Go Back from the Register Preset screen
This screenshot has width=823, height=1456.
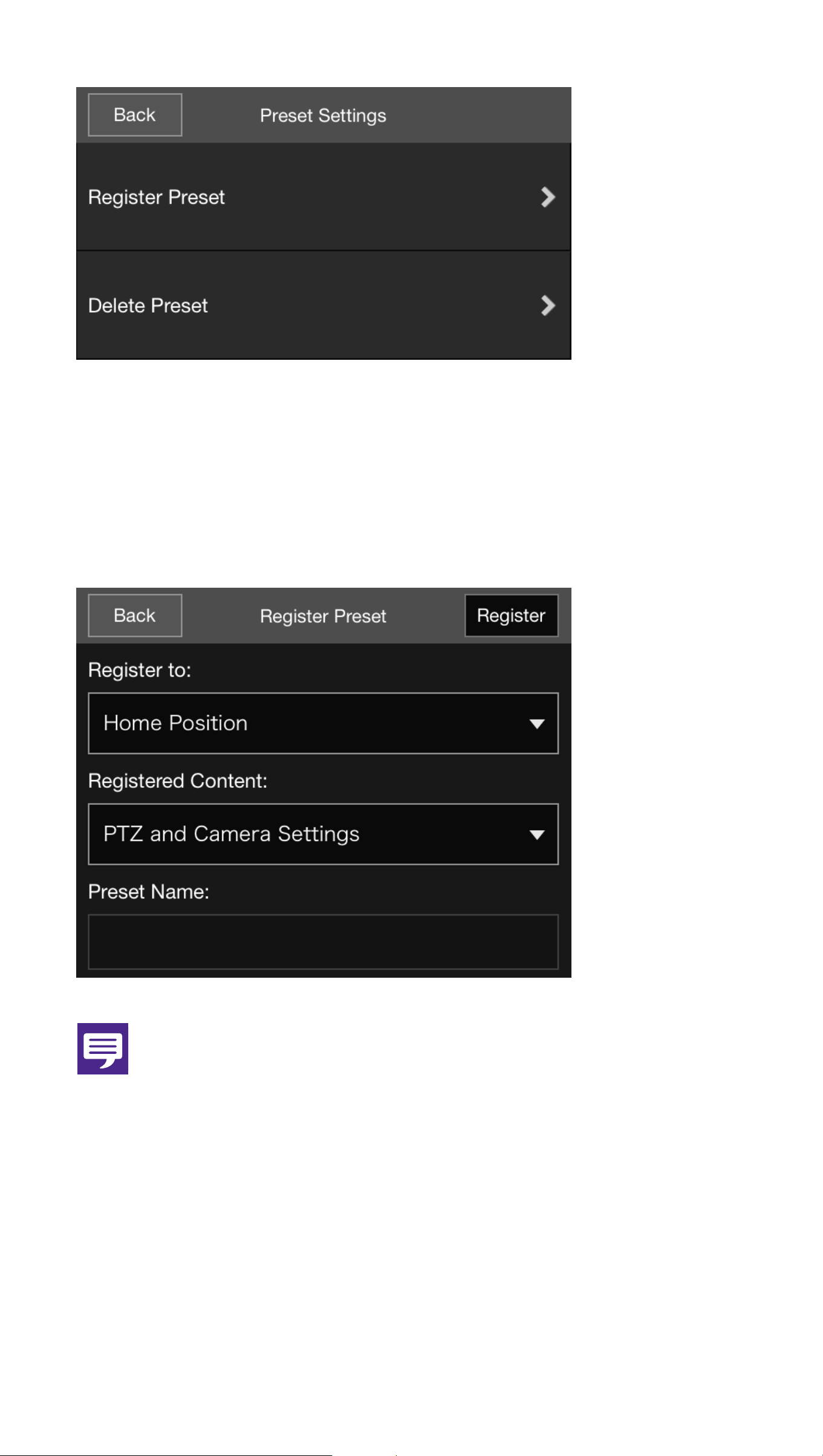(135, 616)
